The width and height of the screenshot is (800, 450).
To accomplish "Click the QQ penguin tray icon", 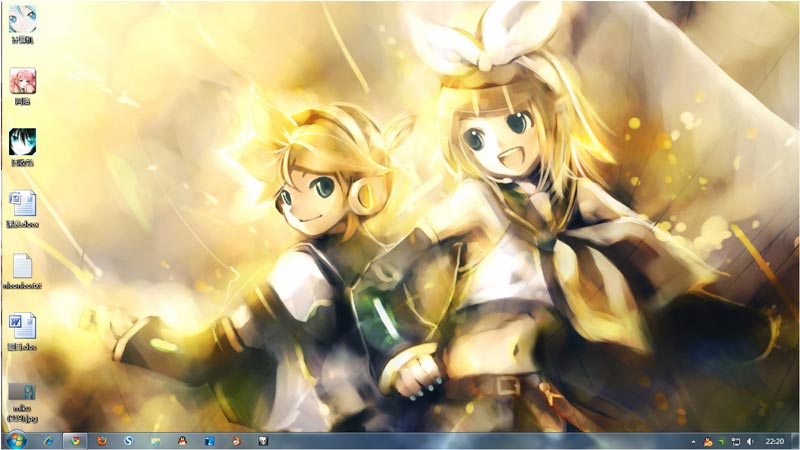I will 708,442.
